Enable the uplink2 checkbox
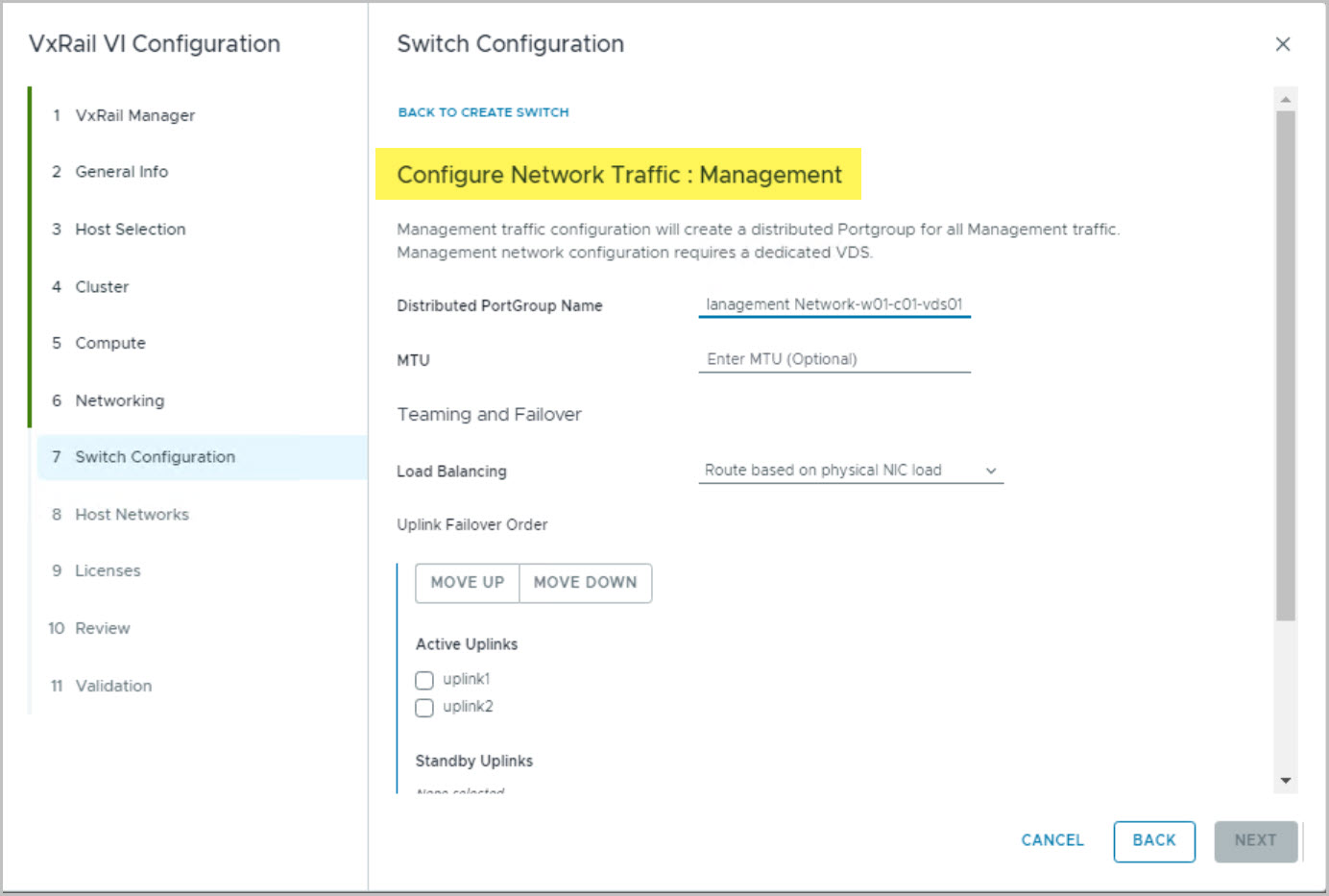 click(x=424, y=708)
